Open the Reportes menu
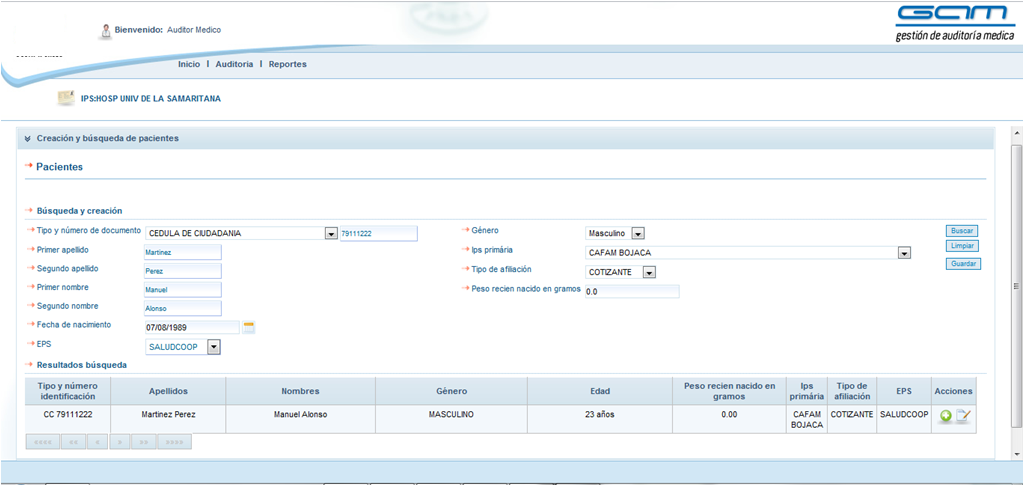This screenshot has width=1024, height=486. (x=287, y=64)
